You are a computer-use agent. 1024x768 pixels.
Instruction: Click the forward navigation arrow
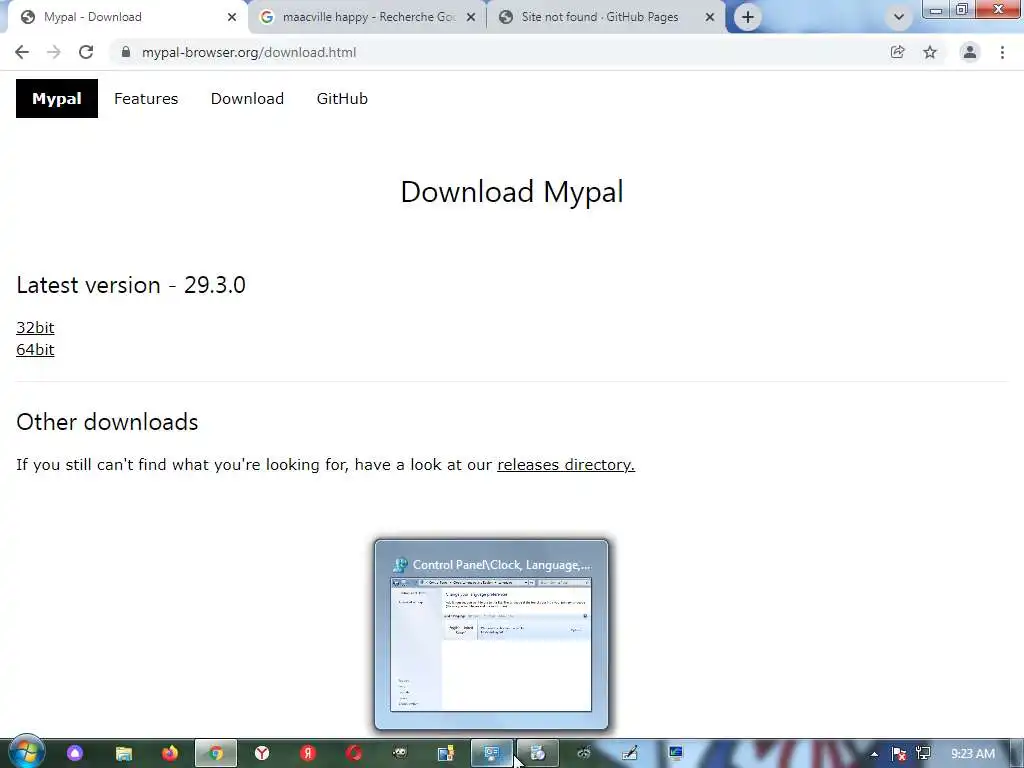(54, 52)
